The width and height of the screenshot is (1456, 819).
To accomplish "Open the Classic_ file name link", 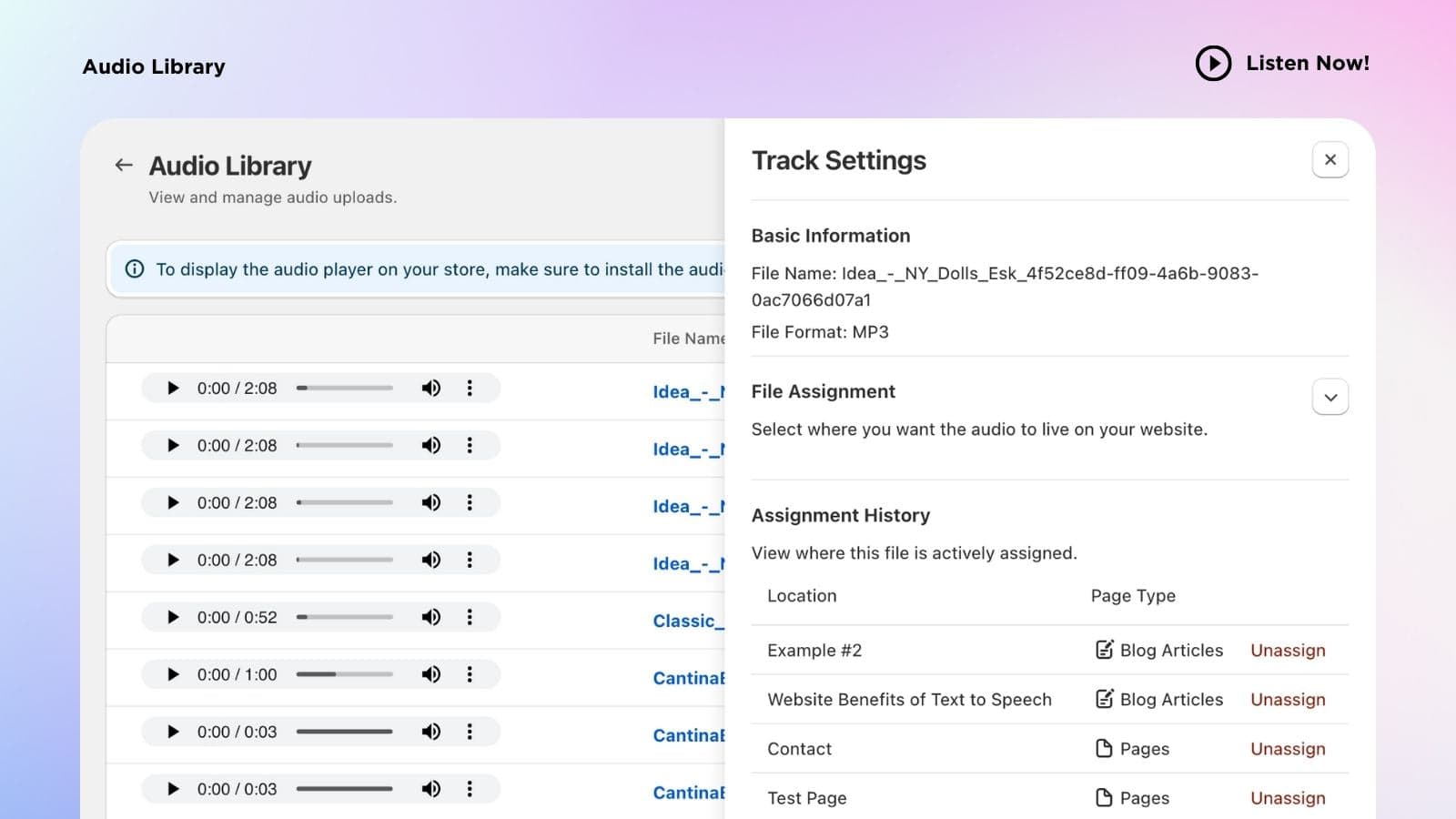I will point(688,622).
